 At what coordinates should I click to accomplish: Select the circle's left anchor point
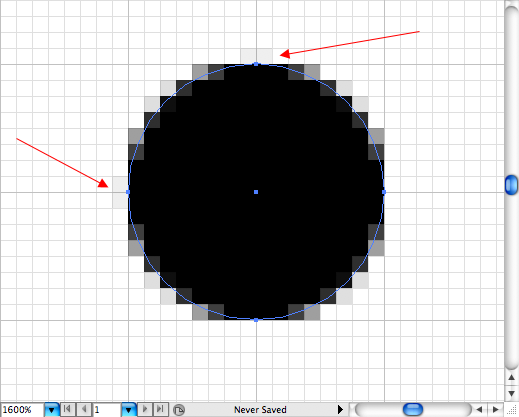pyautogui.click(x=128, y=192)
